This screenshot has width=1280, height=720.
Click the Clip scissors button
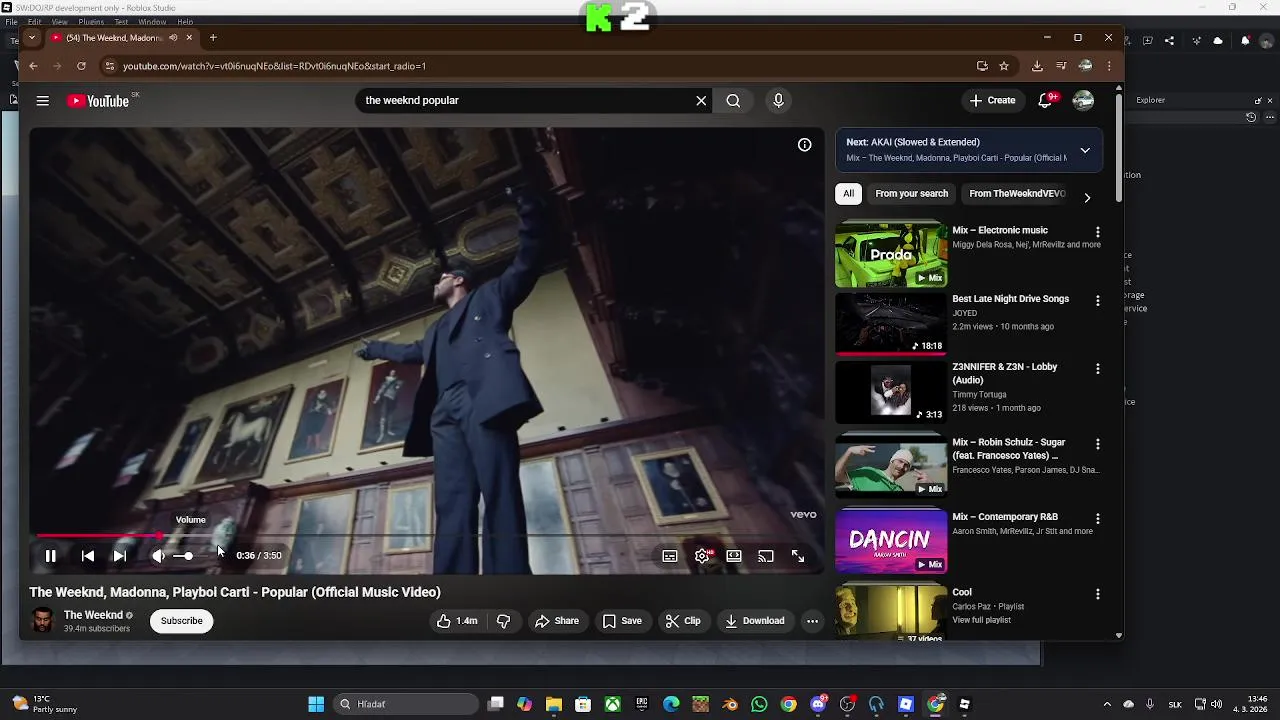tap(682, 621)
